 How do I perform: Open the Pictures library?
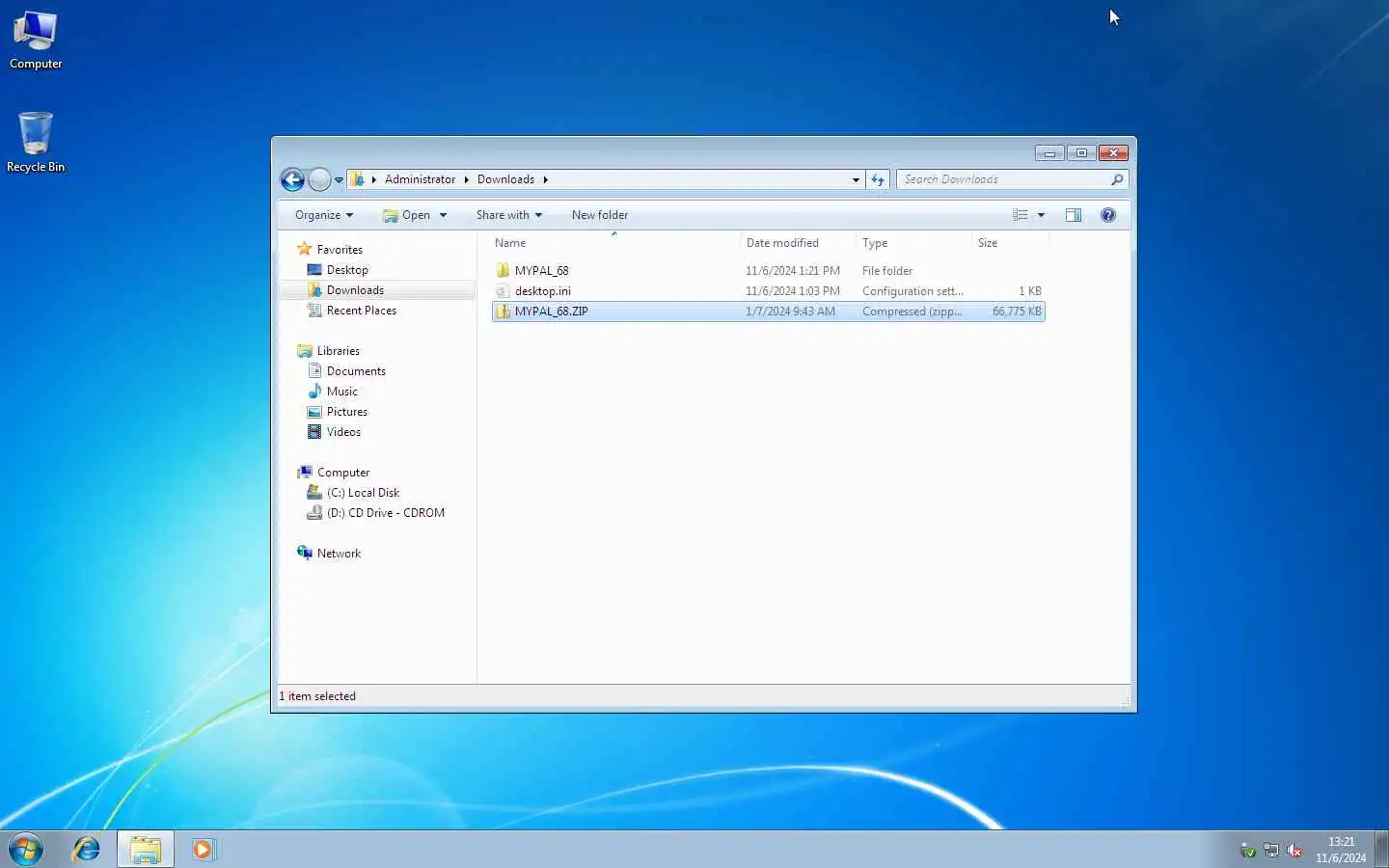pos(346,412)
